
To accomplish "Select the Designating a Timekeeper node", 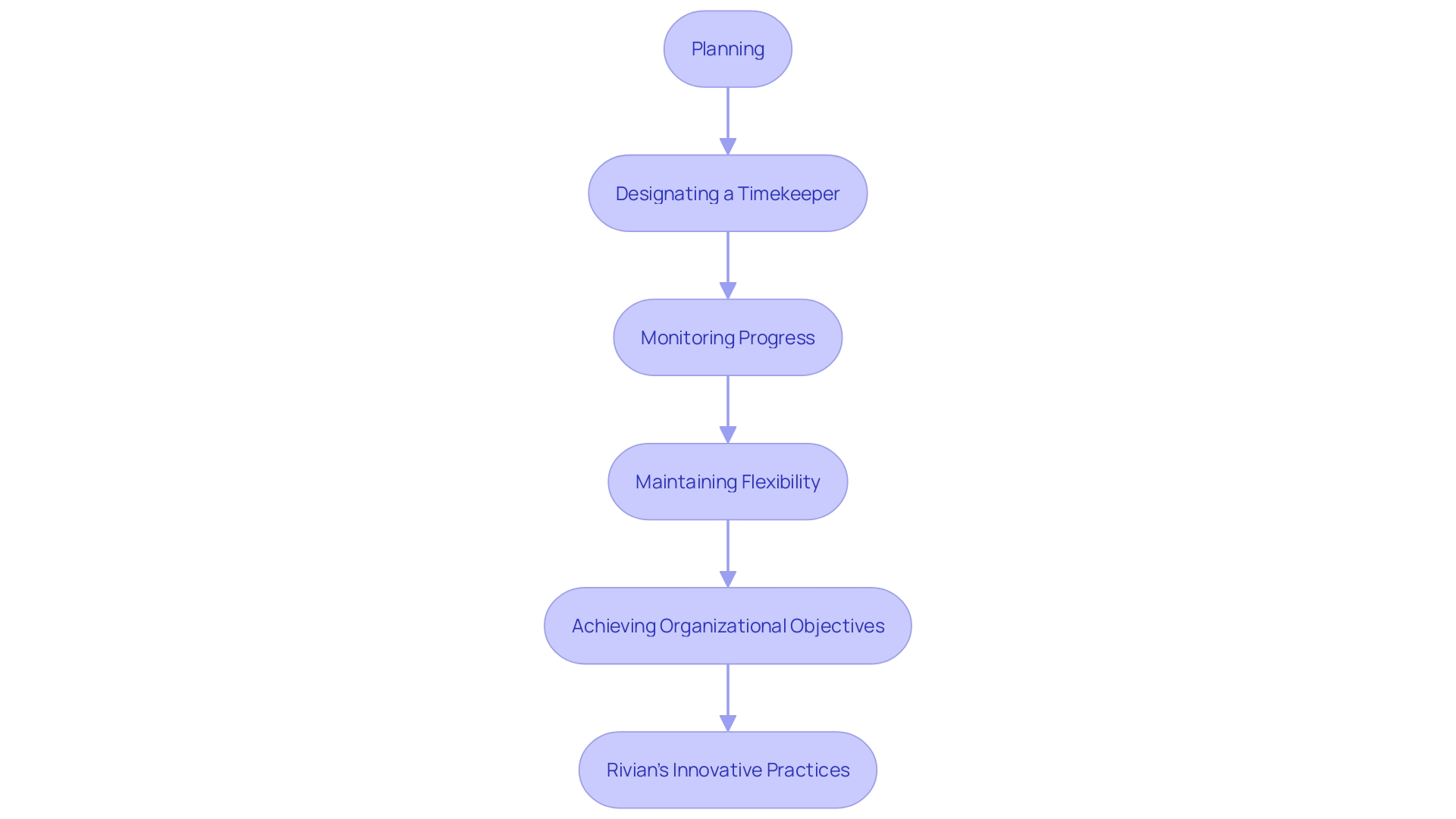I will [728, 192].
